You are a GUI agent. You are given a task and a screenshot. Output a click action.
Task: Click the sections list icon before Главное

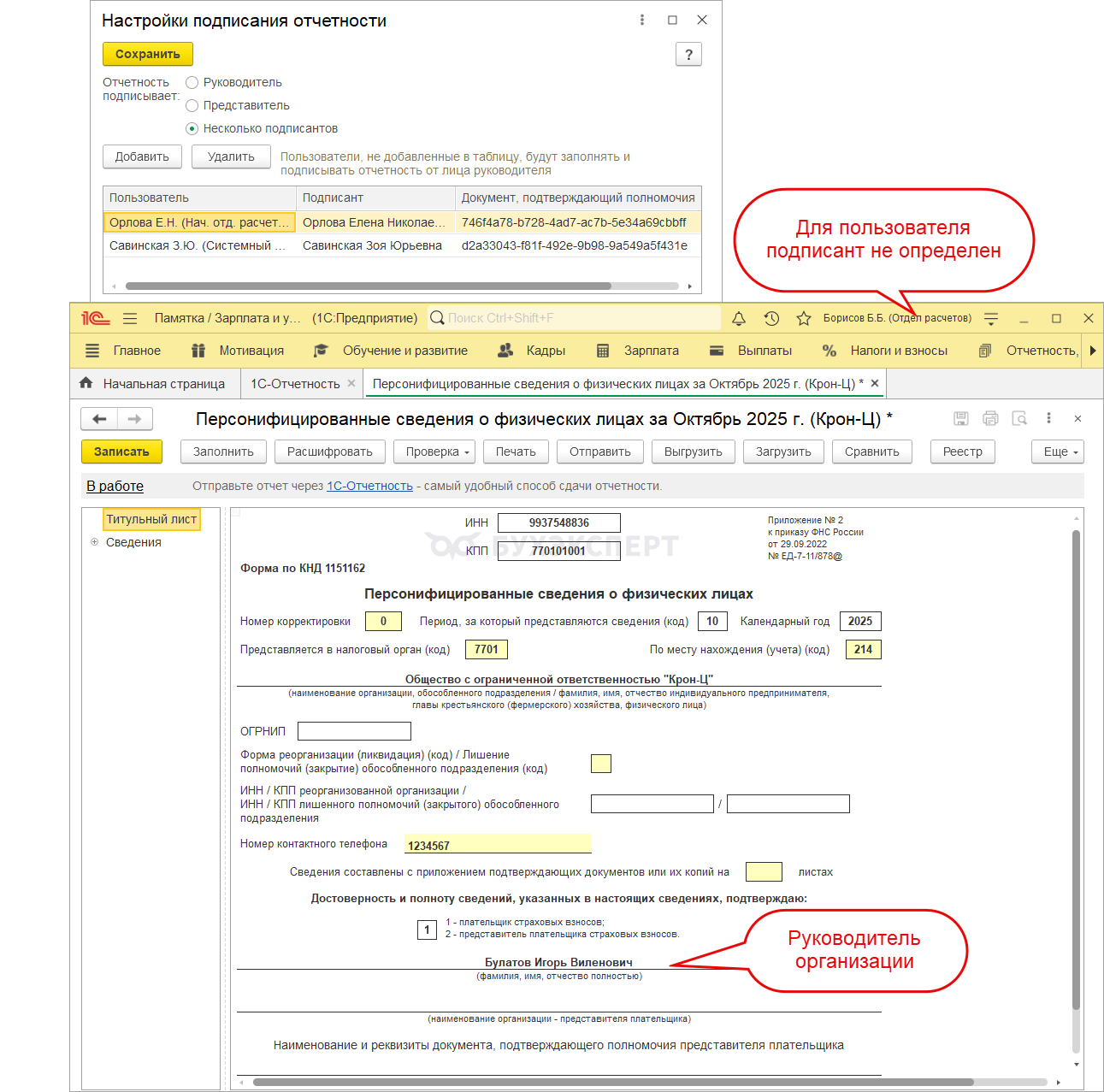[92, 351]
